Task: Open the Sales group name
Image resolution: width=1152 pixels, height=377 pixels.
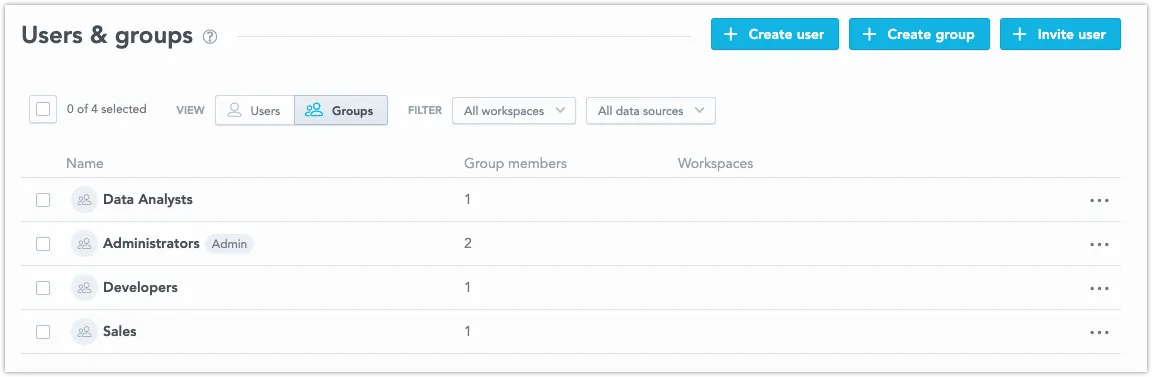Action: 120,331
